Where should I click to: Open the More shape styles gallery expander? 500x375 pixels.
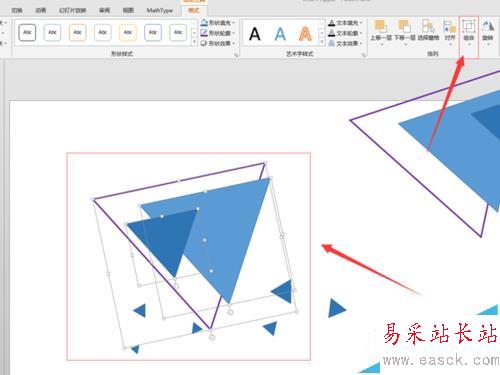click(x=194, y=42)
